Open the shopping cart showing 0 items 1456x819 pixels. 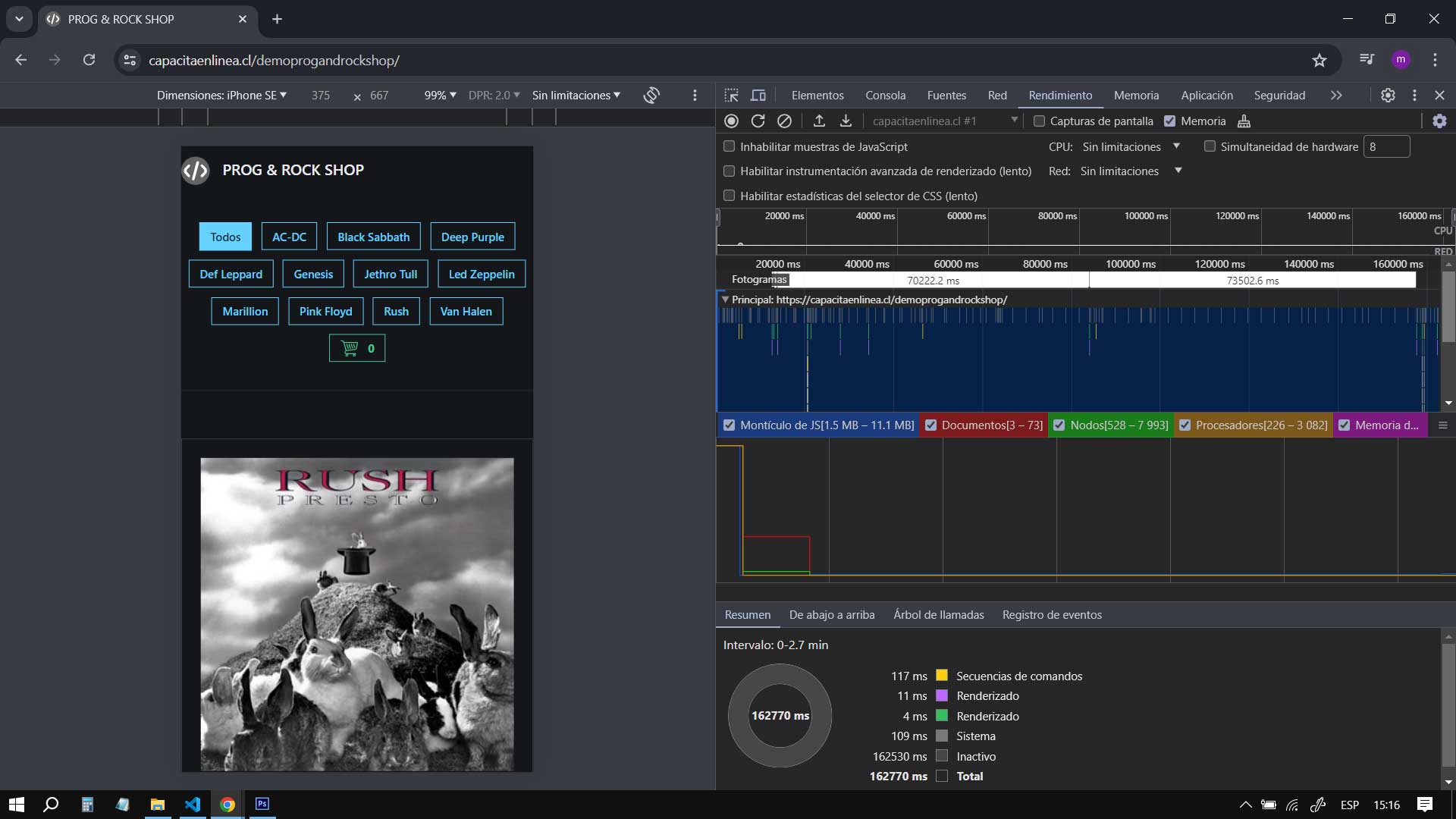357,348
